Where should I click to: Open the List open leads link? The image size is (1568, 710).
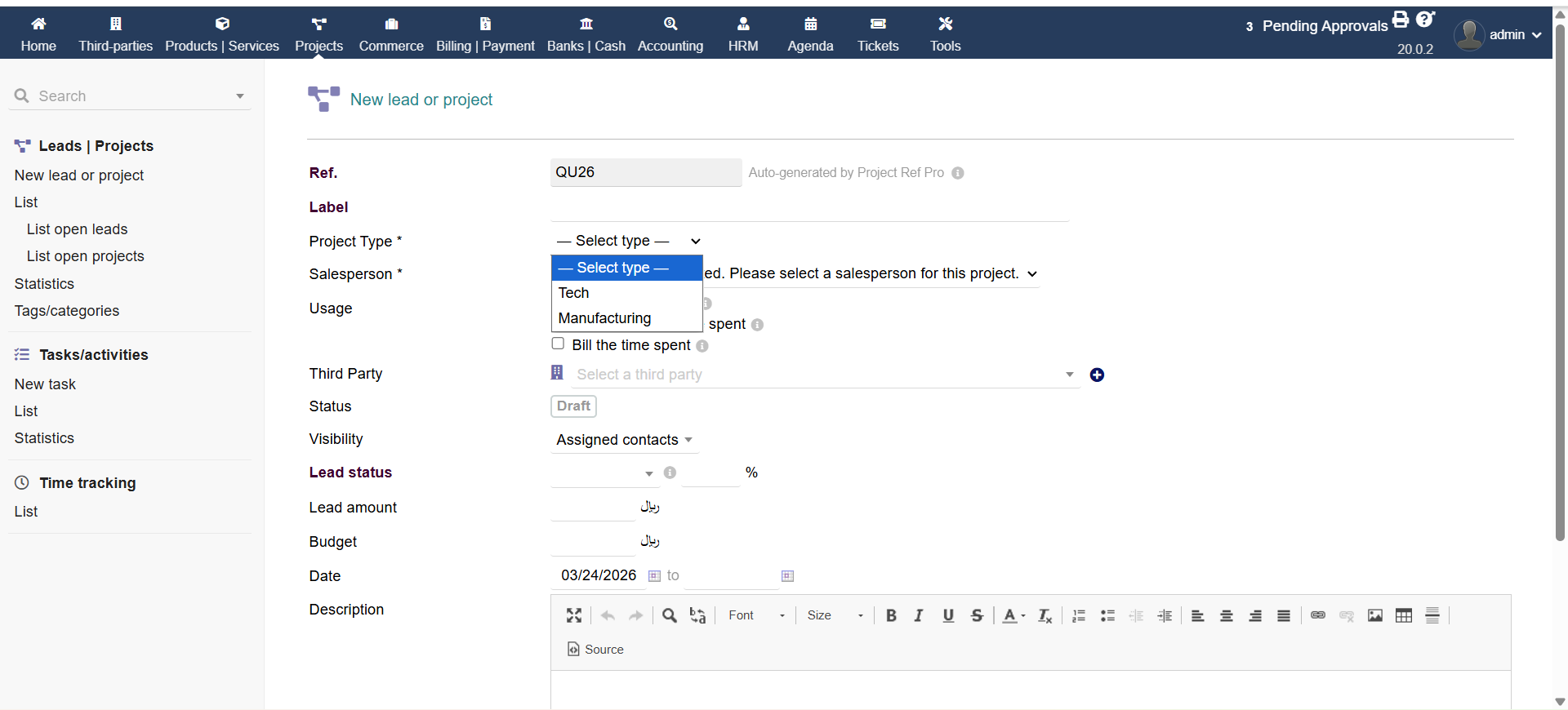pos(77,229)
